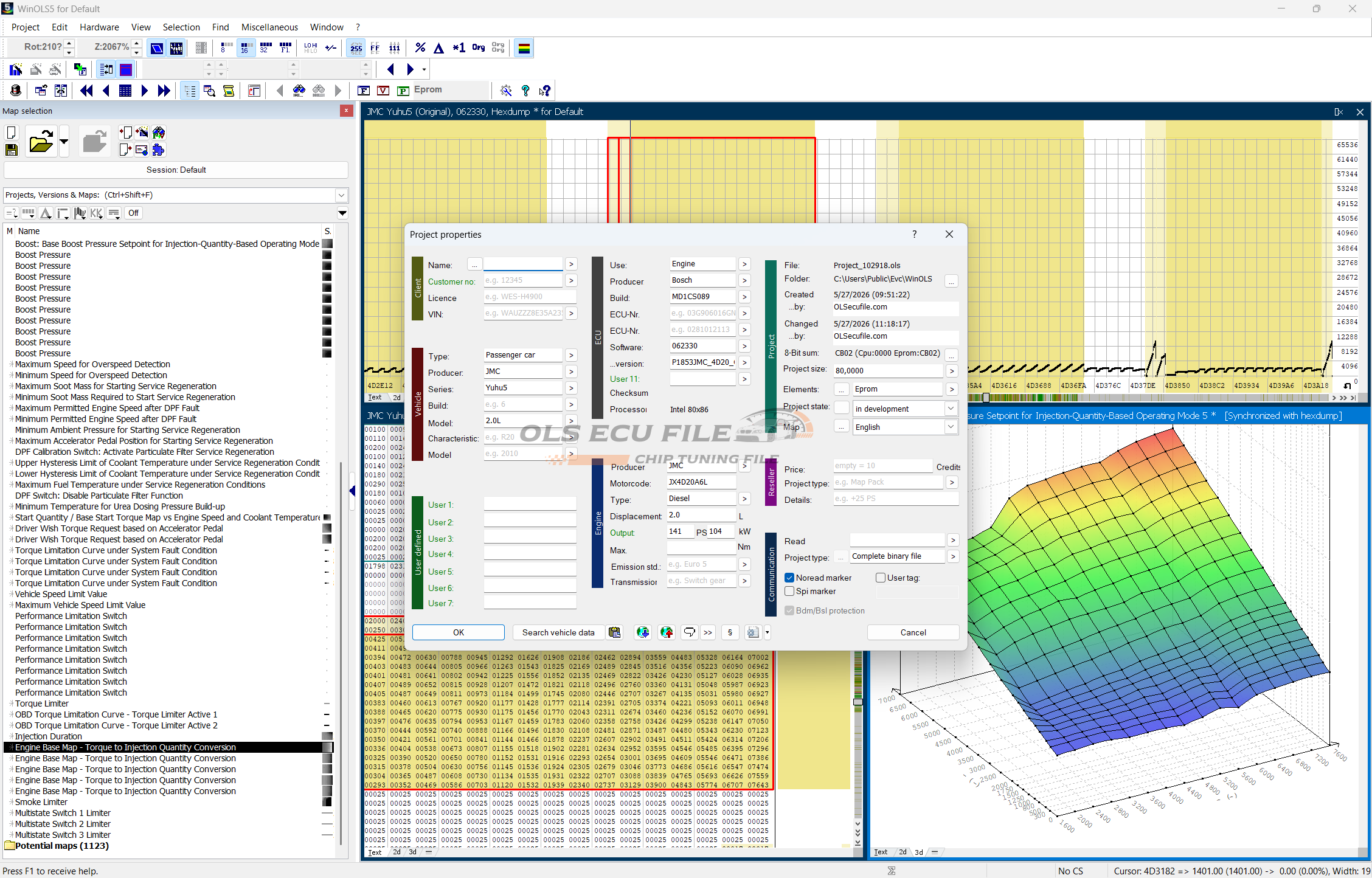
Task: Click the Session: Default button
Action: (x=176, y=170)
